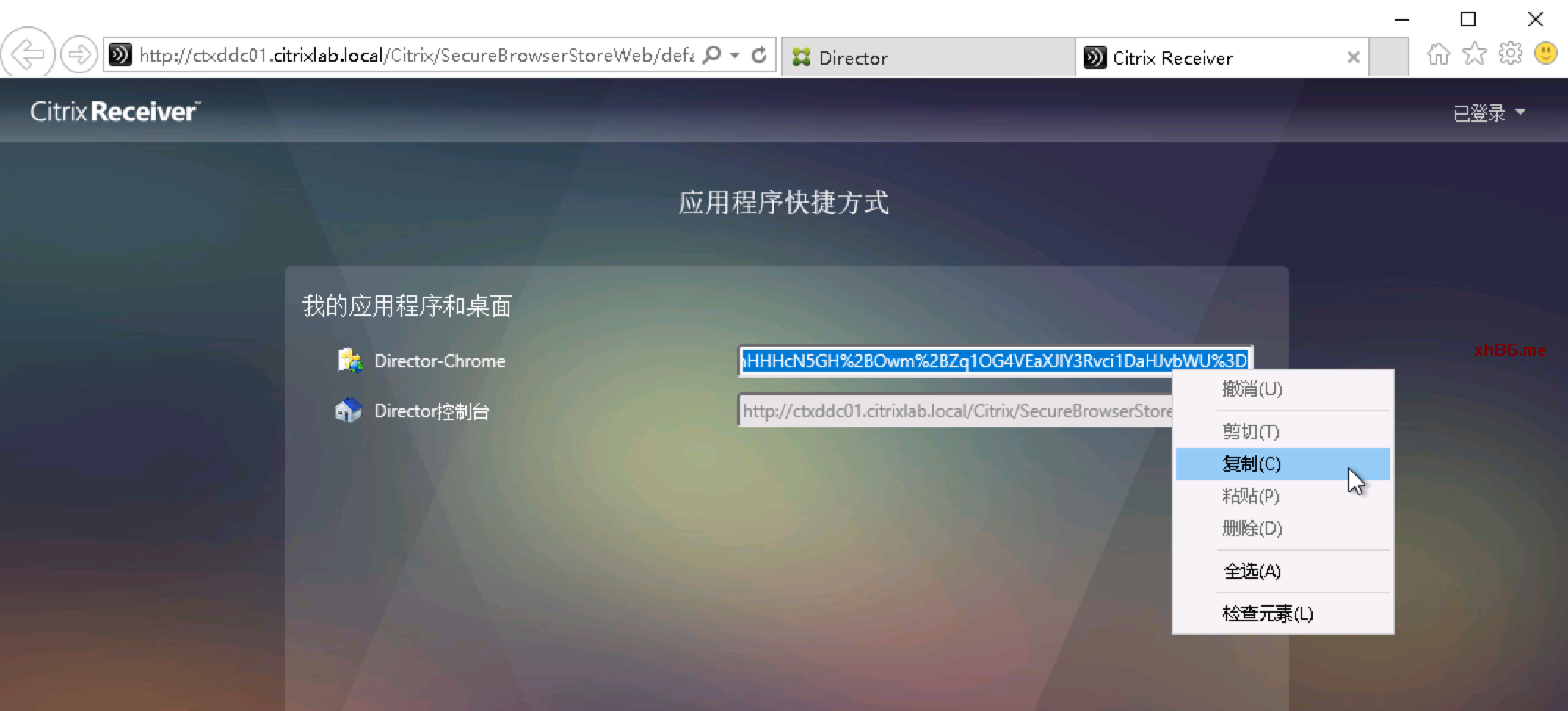Choose 全选(A) from the context menu
This screenshot has width=1568, height=711.
(1252, 571)
